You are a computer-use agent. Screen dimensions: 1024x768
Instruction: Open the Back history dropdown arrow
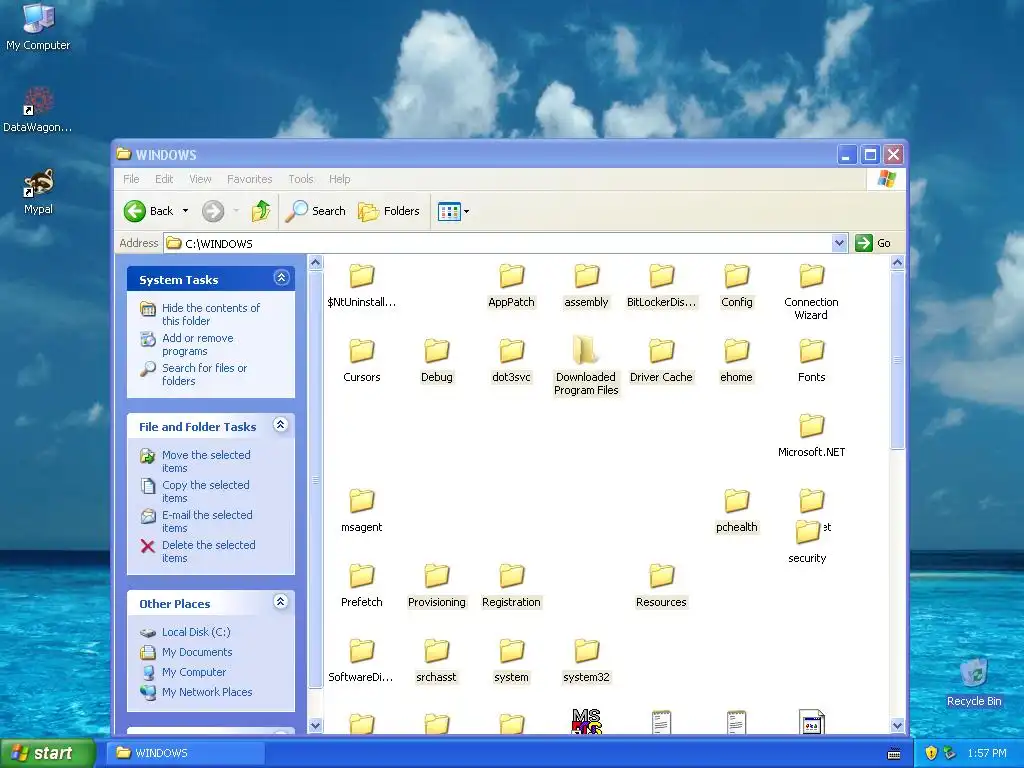tap(185, 211)
